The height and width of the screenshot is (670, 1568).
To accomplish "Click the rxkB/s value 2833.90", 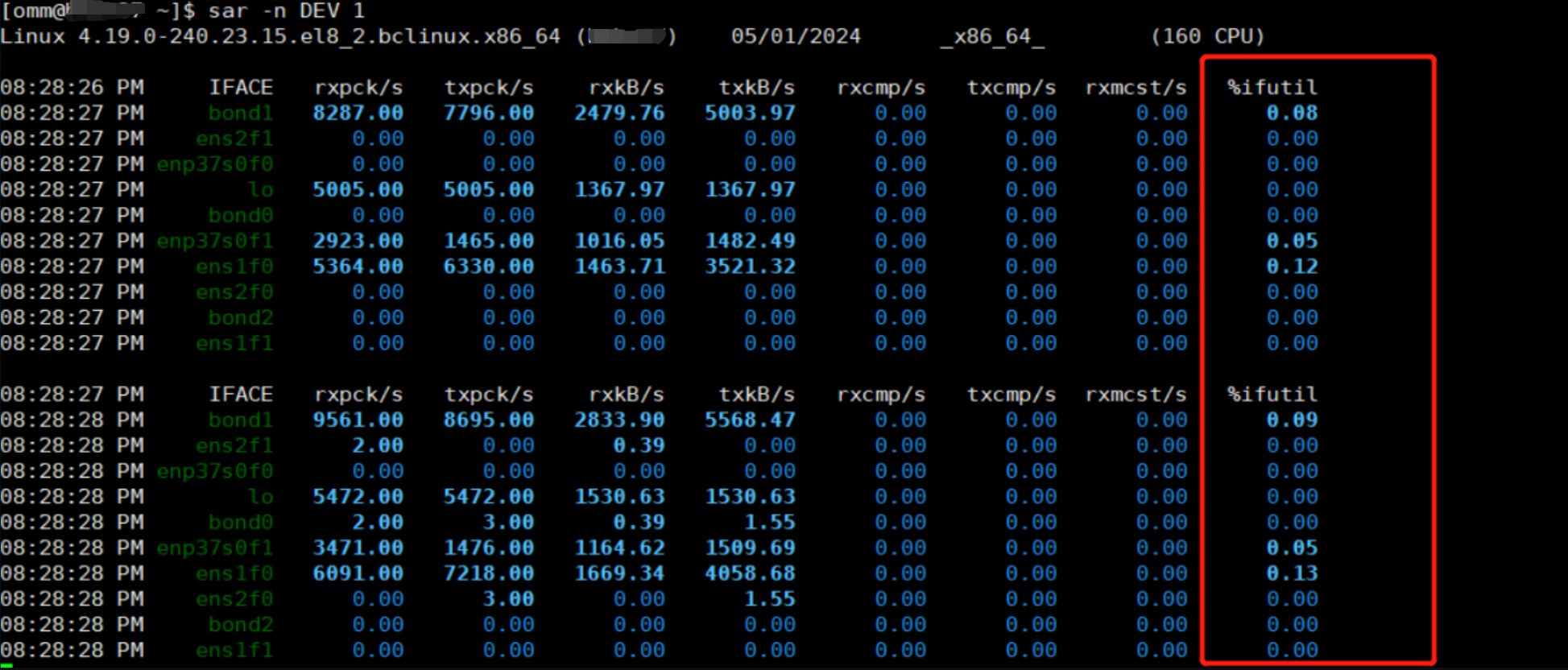I will 619,420.
